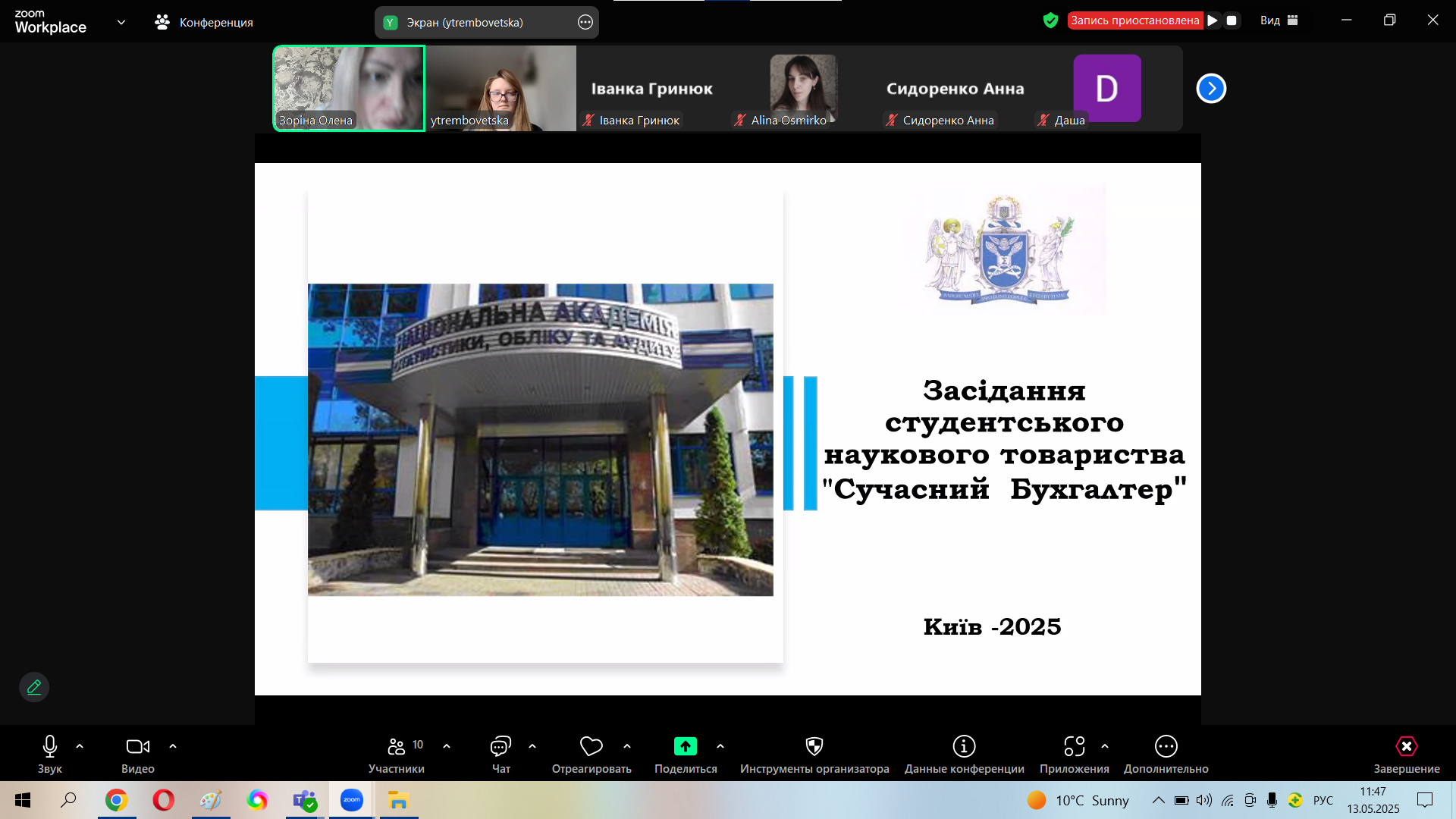Stop the recording with square button
This screenshot has width=1456, height=819.
[x=1232, y=20]
